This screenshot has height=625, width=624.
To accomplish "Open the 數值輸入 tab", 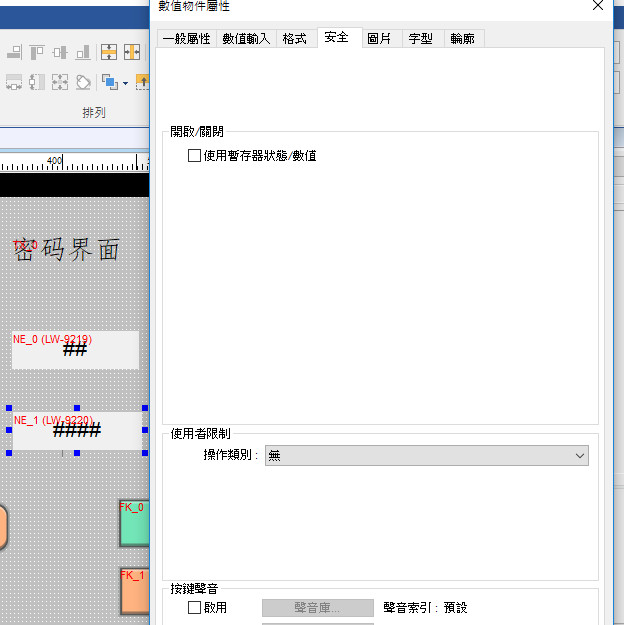I will tap(246, 39).
